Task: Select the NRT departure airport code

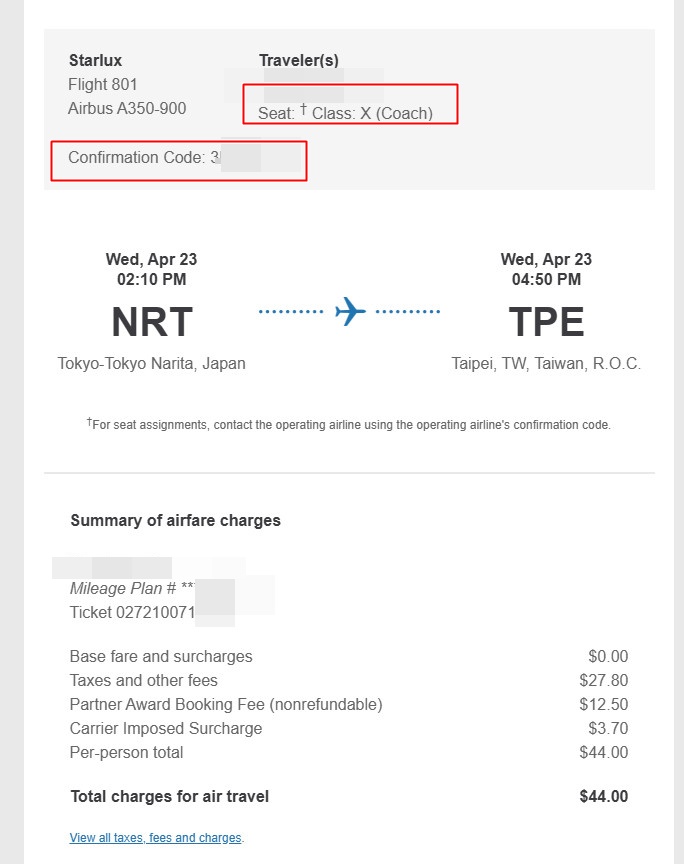Action: pyautogui.click(x=152, y=322)
